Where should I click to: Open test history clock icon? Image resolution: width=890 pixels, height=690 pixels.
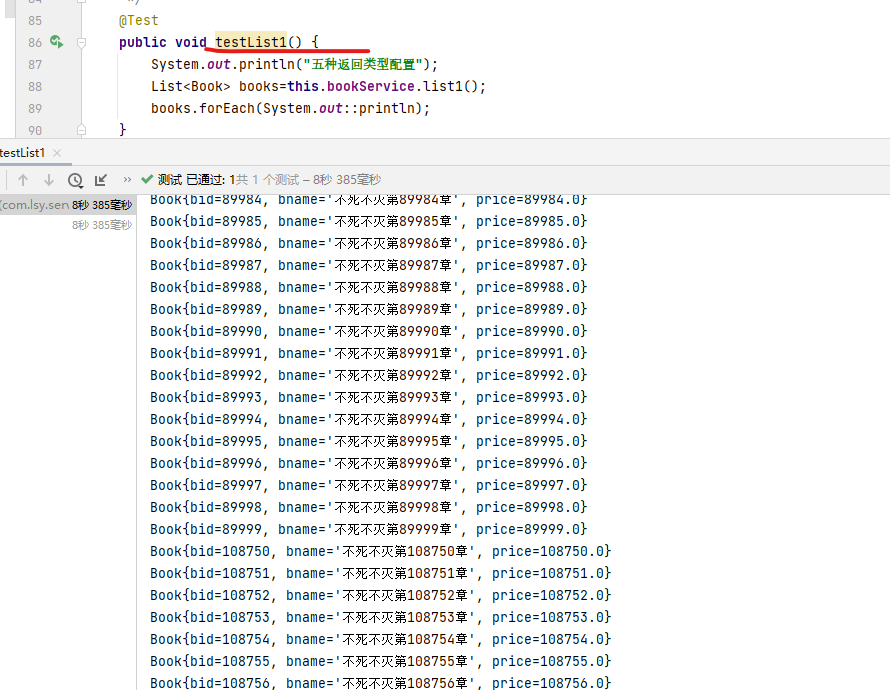[x=75, y=180]
